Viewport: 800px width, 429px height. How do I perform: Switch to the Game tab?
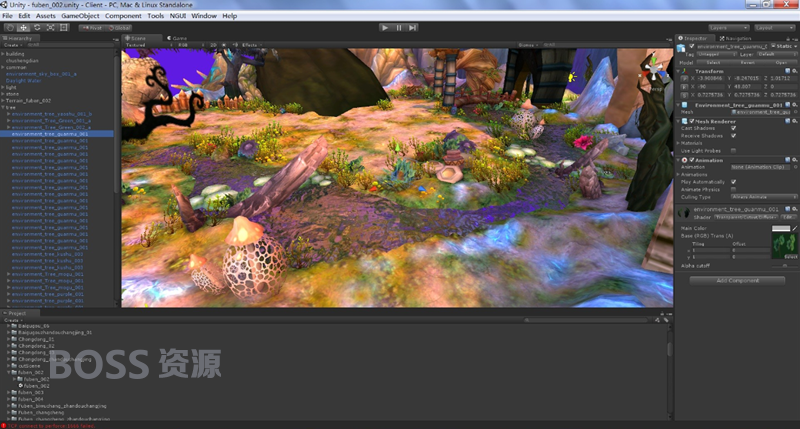pyautogui.click(x=177, y=38)
